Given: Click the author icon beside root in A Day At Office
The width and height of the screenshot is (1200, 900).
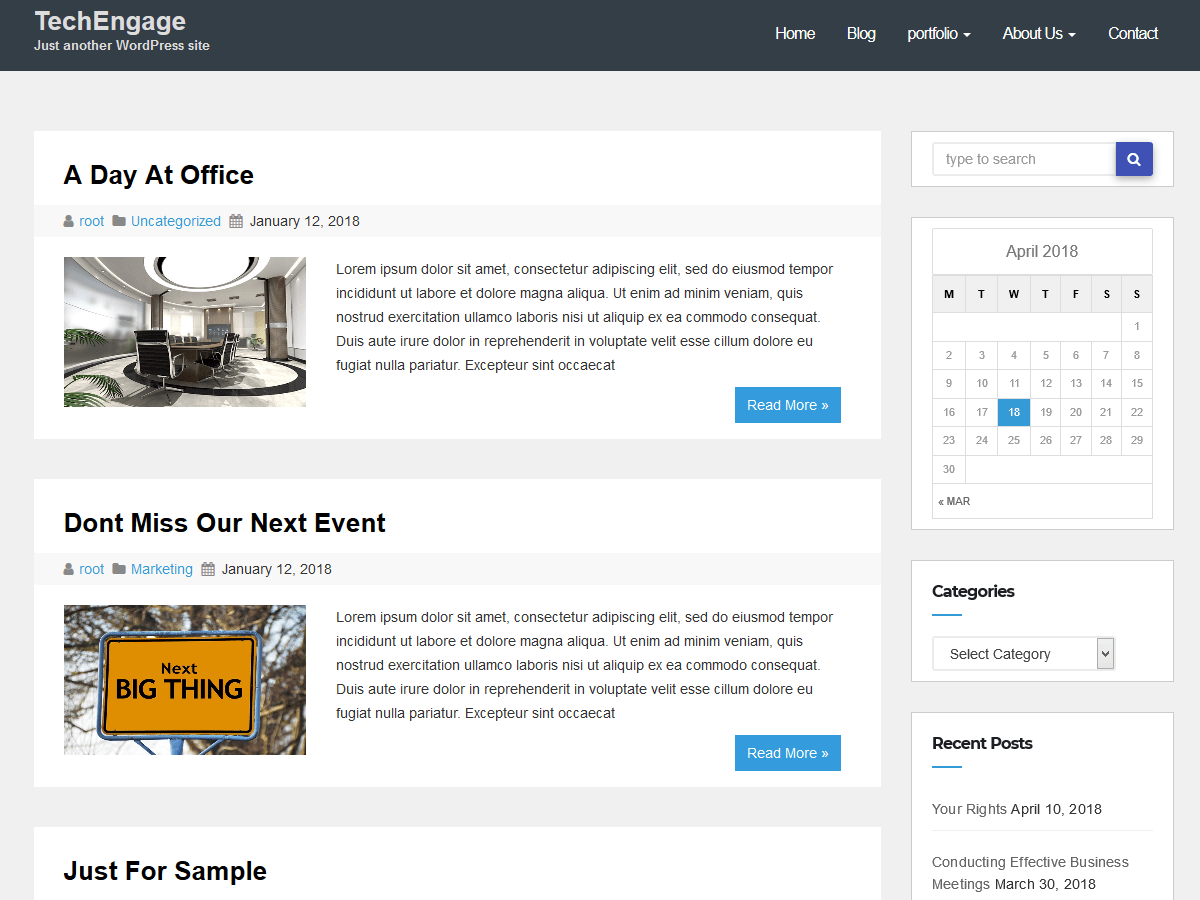Looking at the screenshot, I should 69,221.
